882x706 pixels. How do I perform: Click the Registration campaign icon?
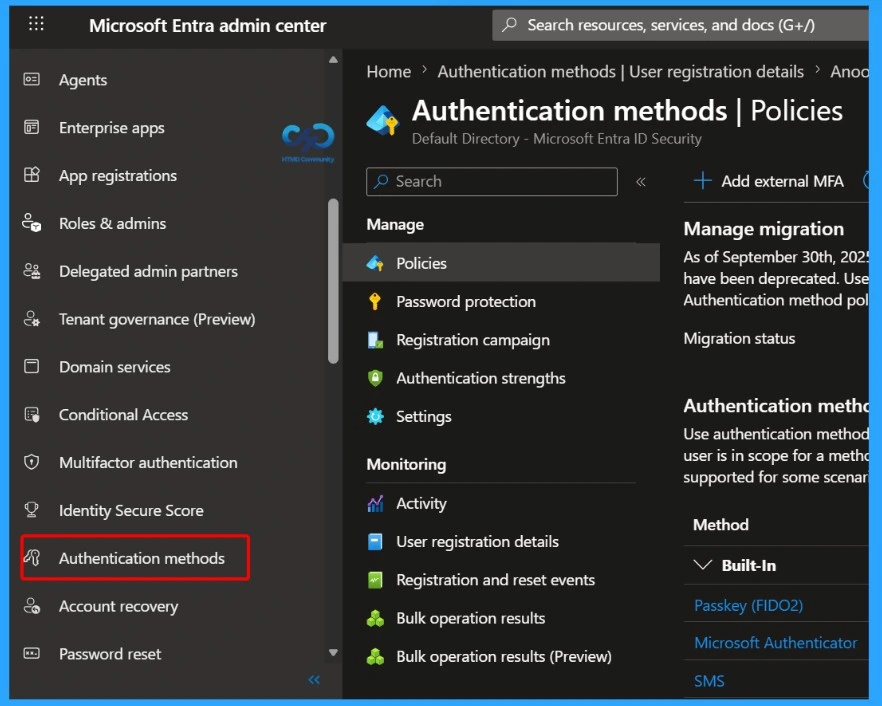(x=375, y=340)
